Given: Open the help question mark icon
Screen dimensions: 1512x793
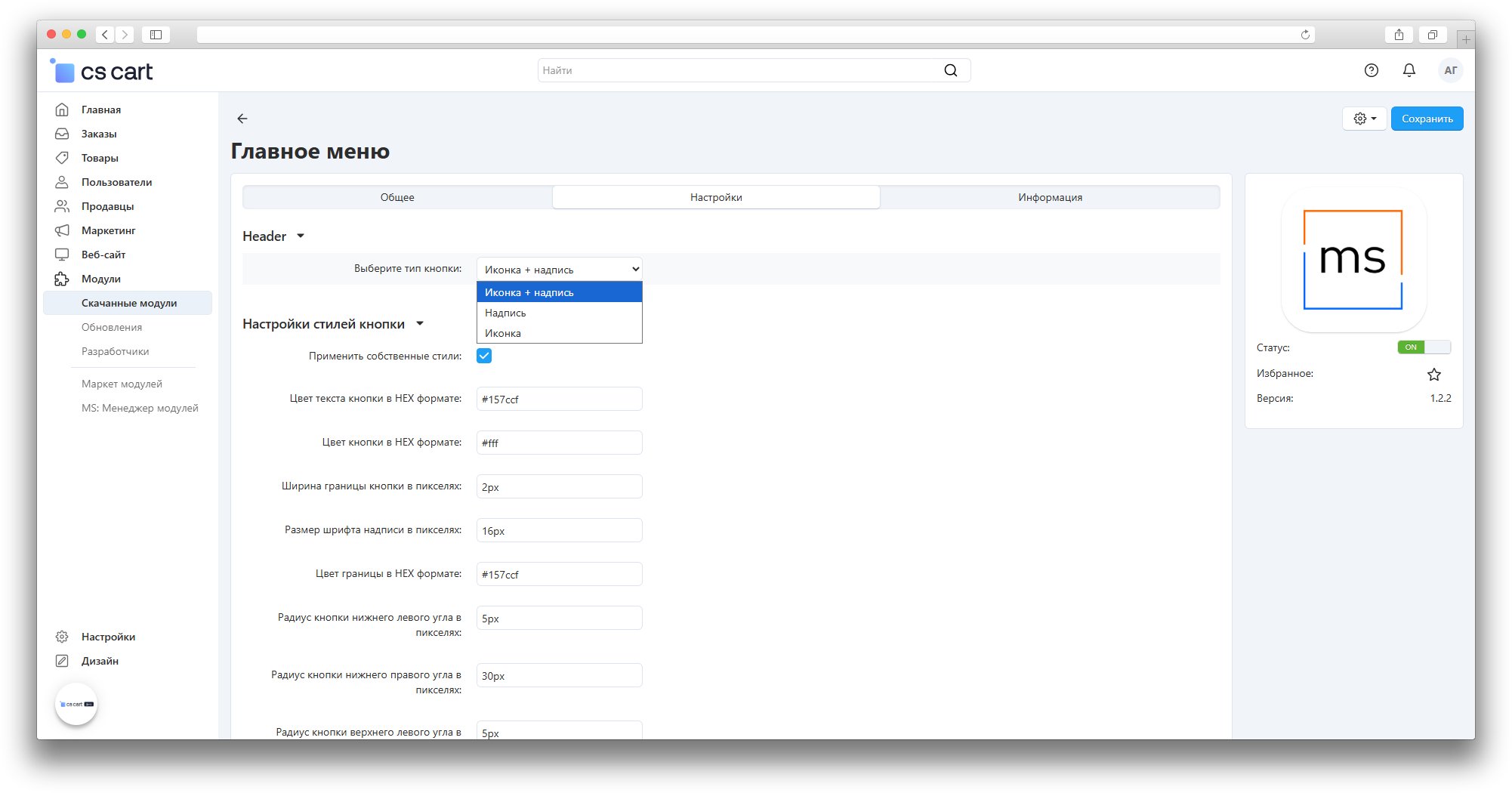Looking at the screenshot, I should click(1371, 70).
